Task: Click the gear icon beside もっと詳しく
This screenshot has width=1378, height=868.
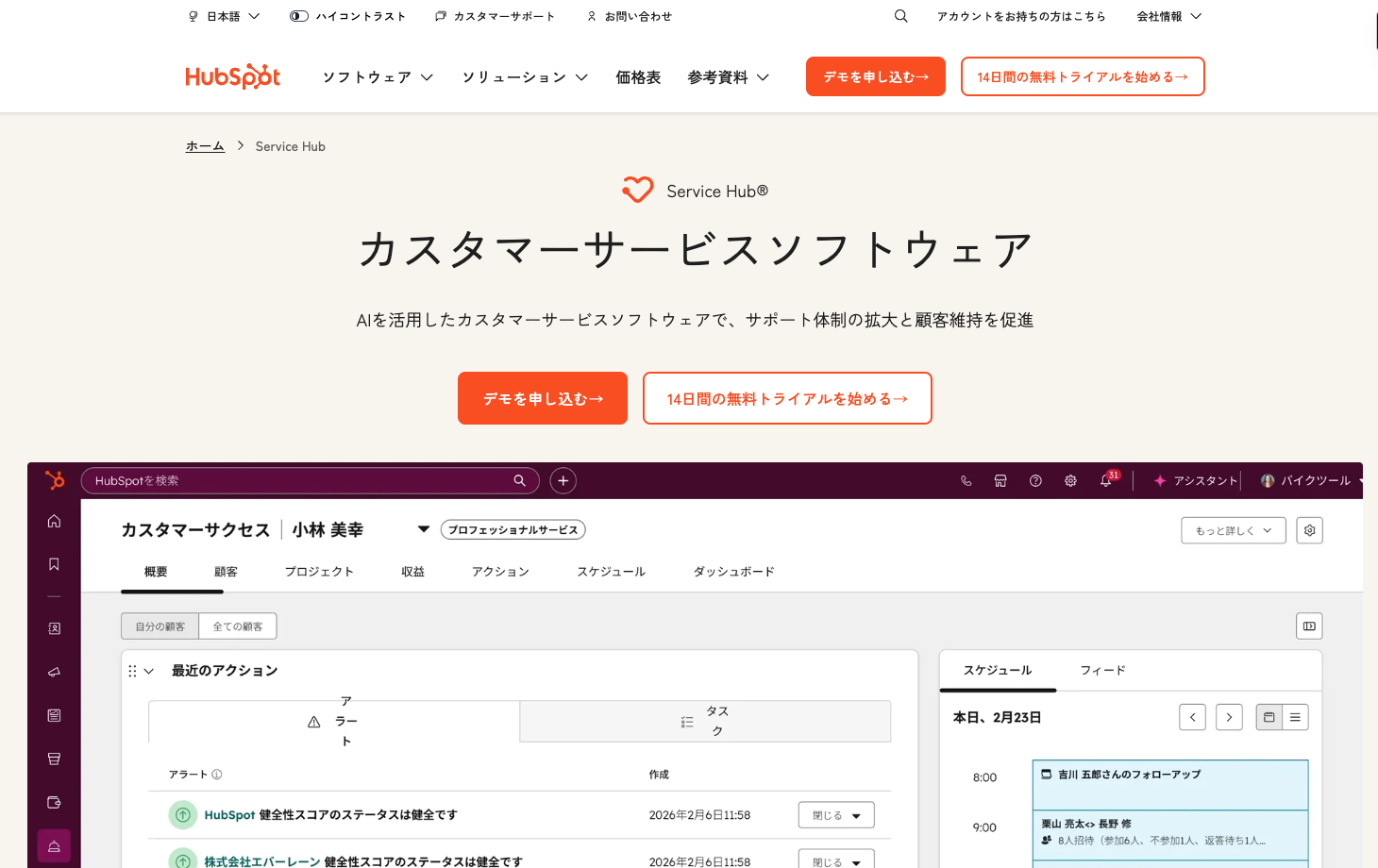Action: (1310, 530)
